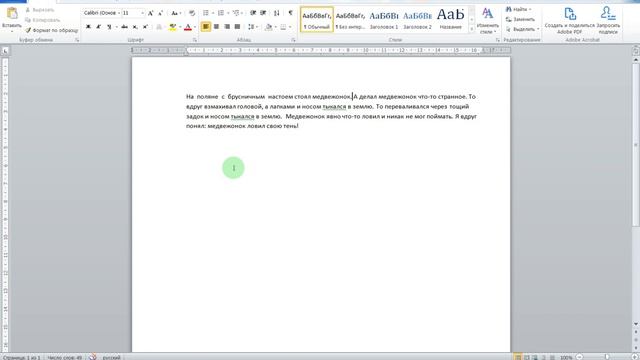Activate Формат по образцу (Format Painter)
Image resolution: width=640 pixels, height=360 pixels.
(x=51, y=30)
